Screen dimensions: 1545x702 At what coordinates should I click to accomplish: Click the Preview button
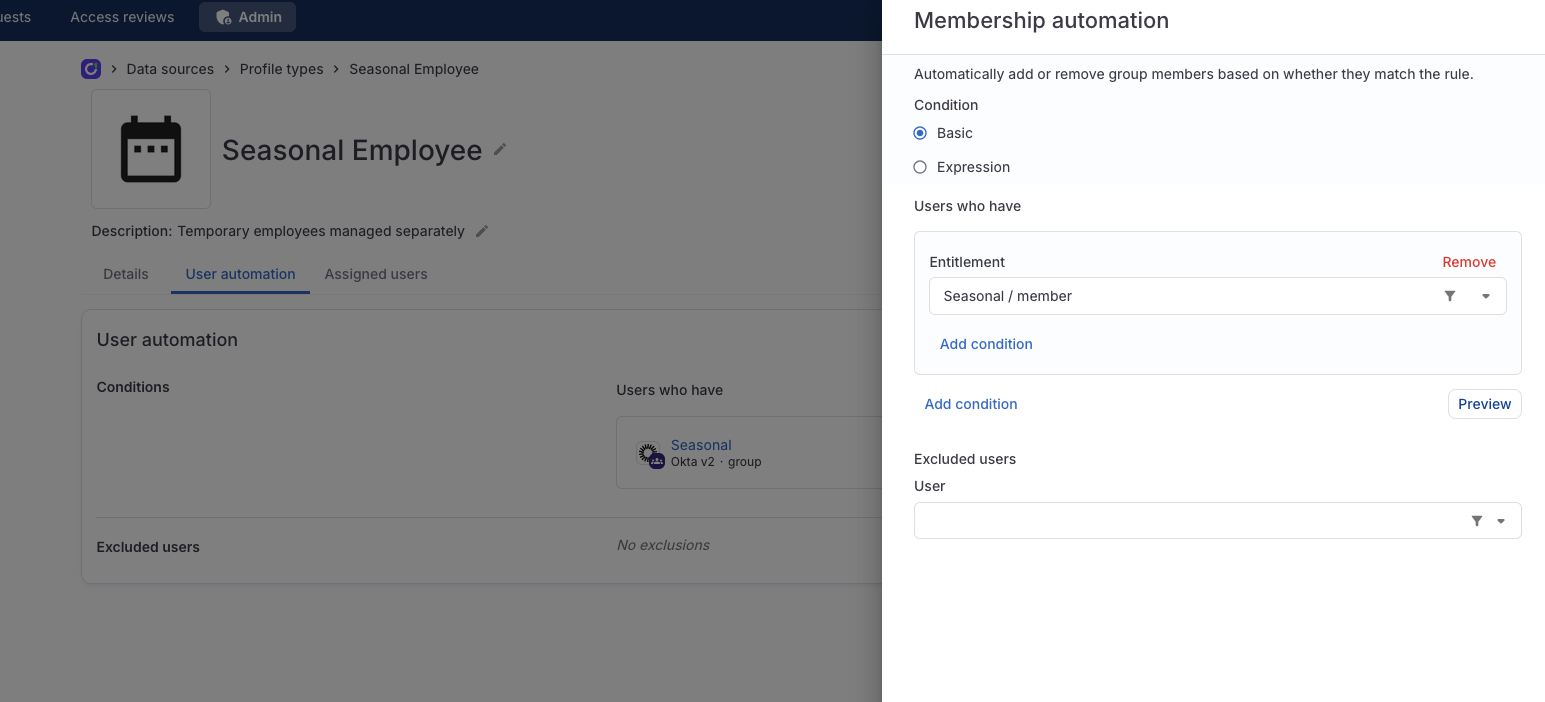pos(1484,403)
